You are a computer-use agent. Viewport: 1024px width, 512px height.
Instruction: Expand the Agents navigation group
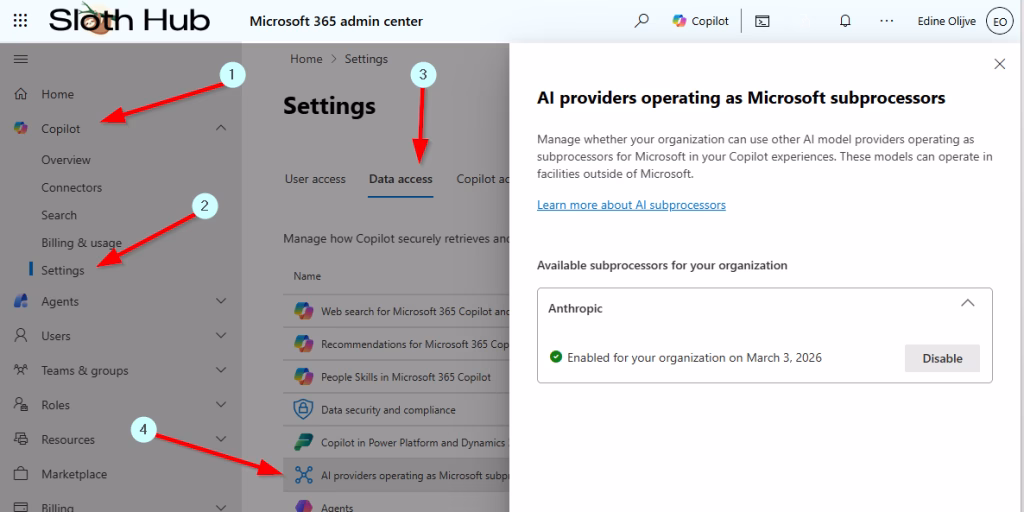[x=221, y=301]
